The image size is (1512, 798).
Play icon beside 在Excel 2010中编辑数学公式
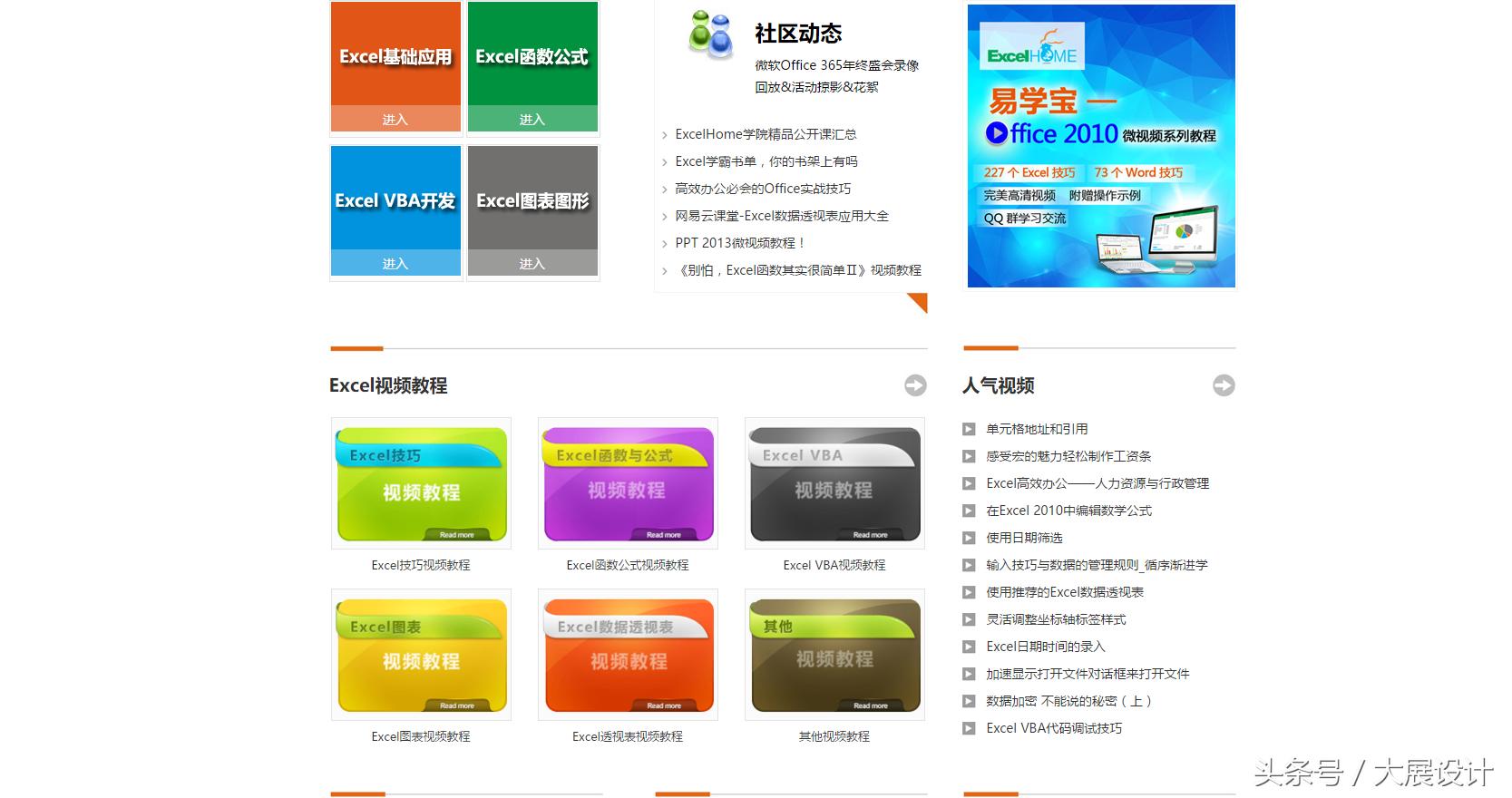[969, 511]
